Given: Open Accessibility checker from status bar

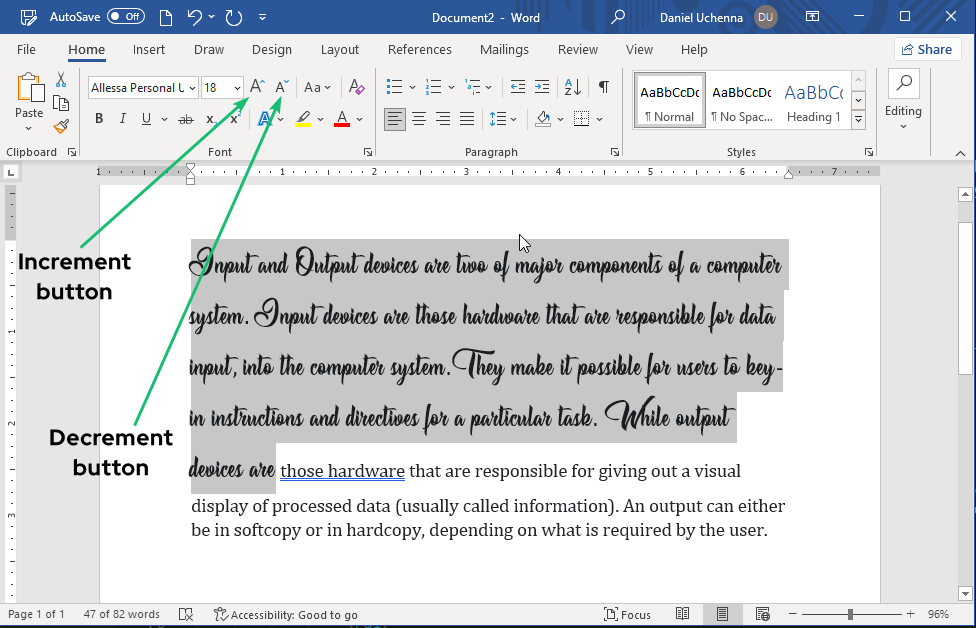Looking at the screenshot, I should click(286, 614).
